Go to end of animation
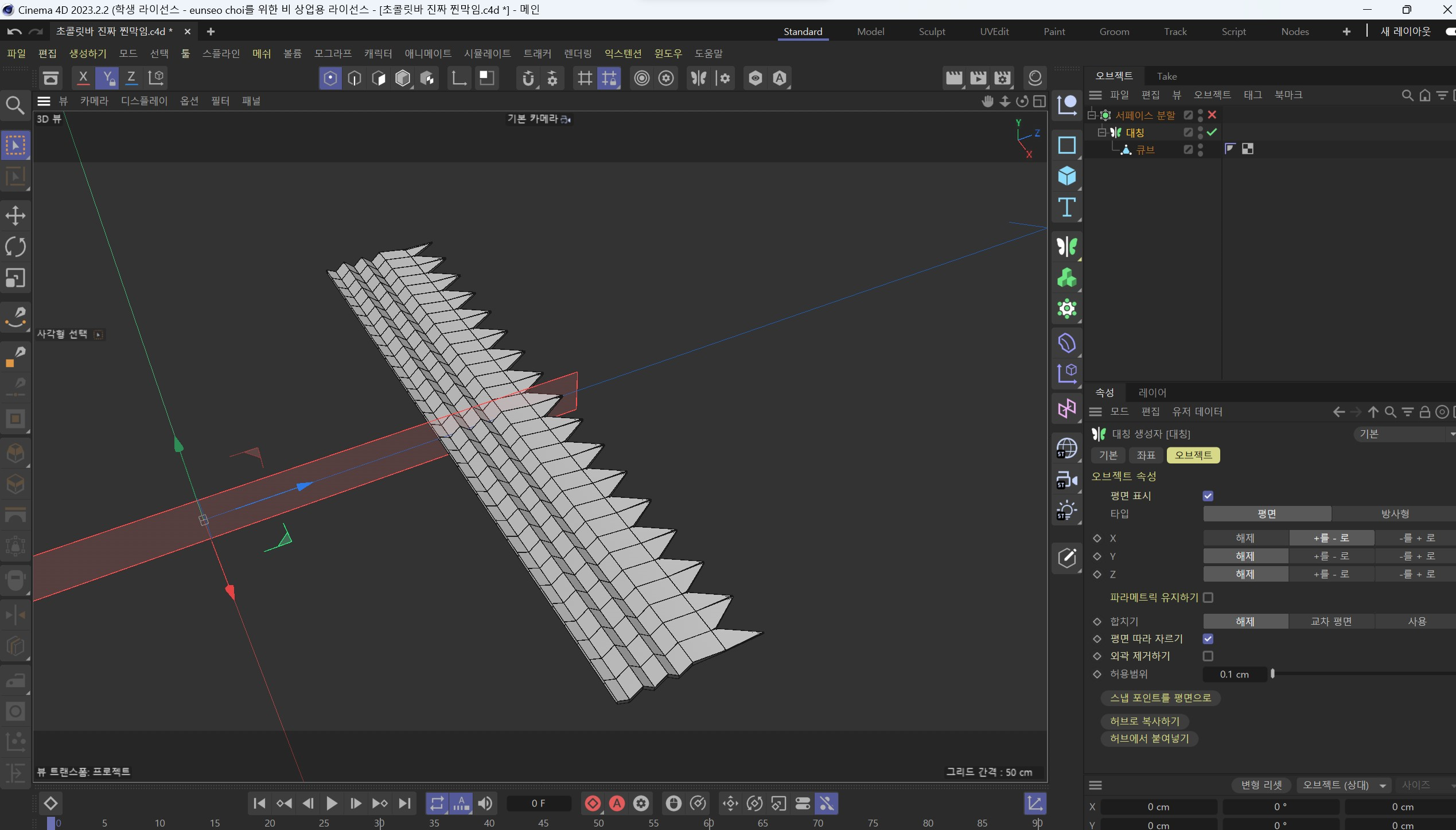1456x830 pixels. pyautogui.click(x=404, y=804)
